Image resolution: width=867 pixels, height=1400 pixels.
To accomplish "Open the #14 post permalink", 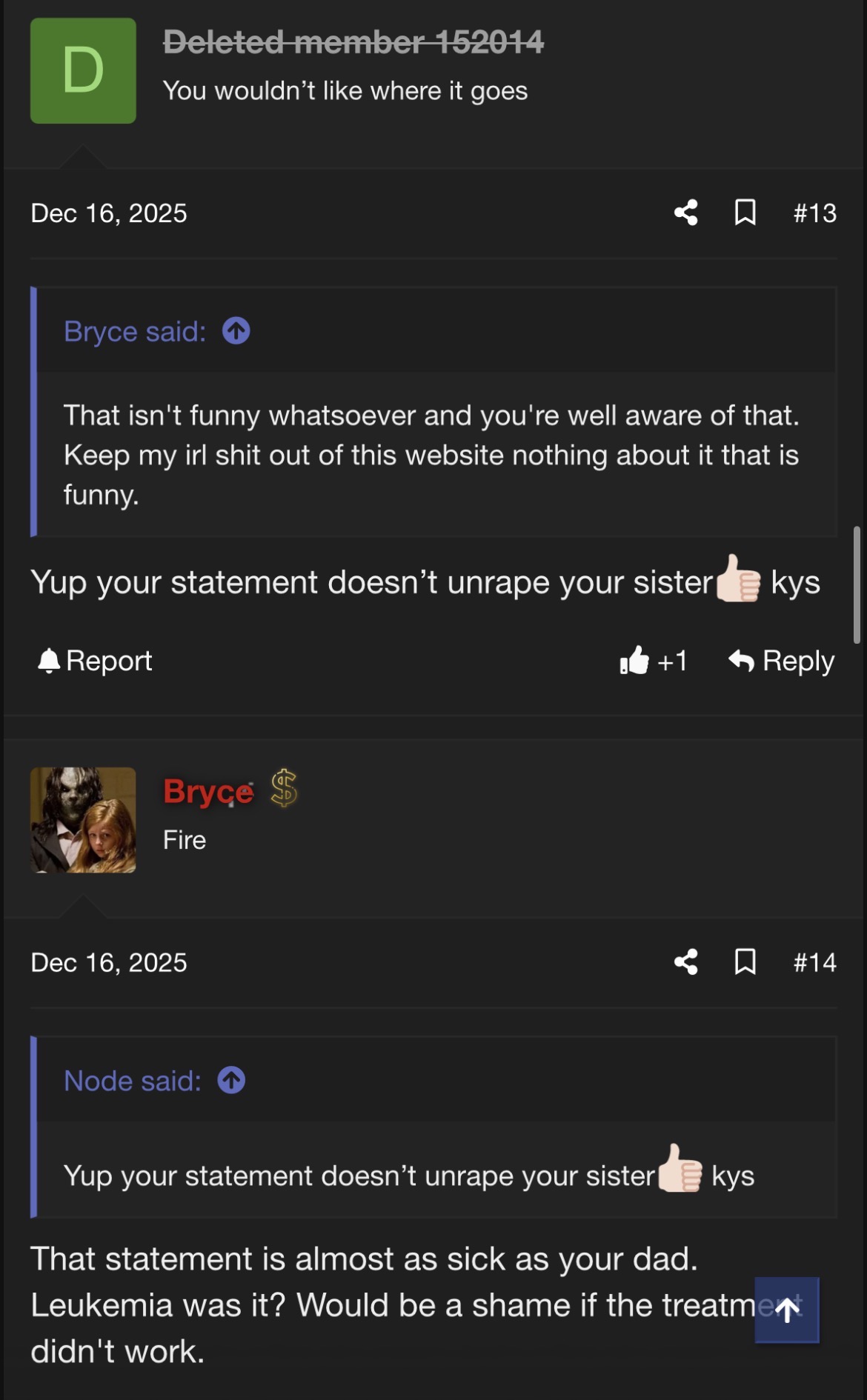I will [x=814, y=963].
